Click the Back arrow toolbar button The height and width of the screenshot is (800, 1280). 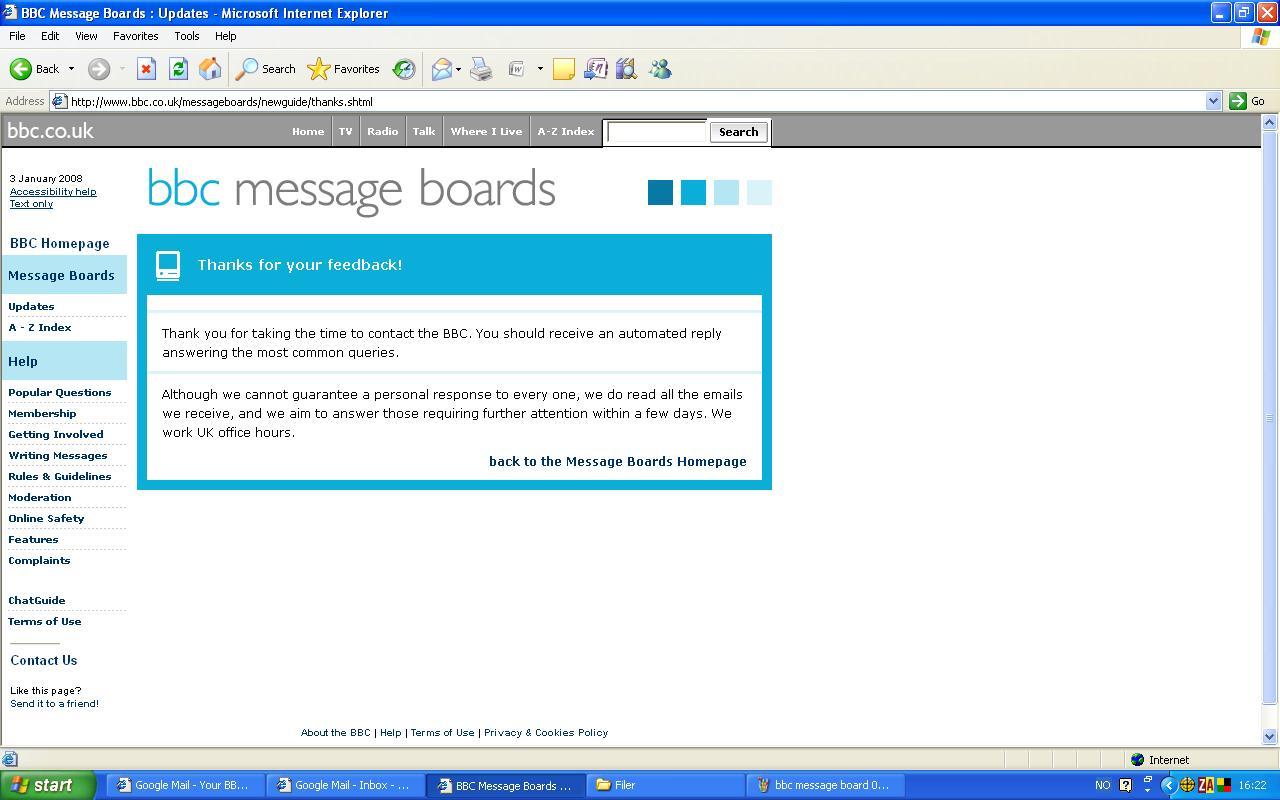pos(34,69)
